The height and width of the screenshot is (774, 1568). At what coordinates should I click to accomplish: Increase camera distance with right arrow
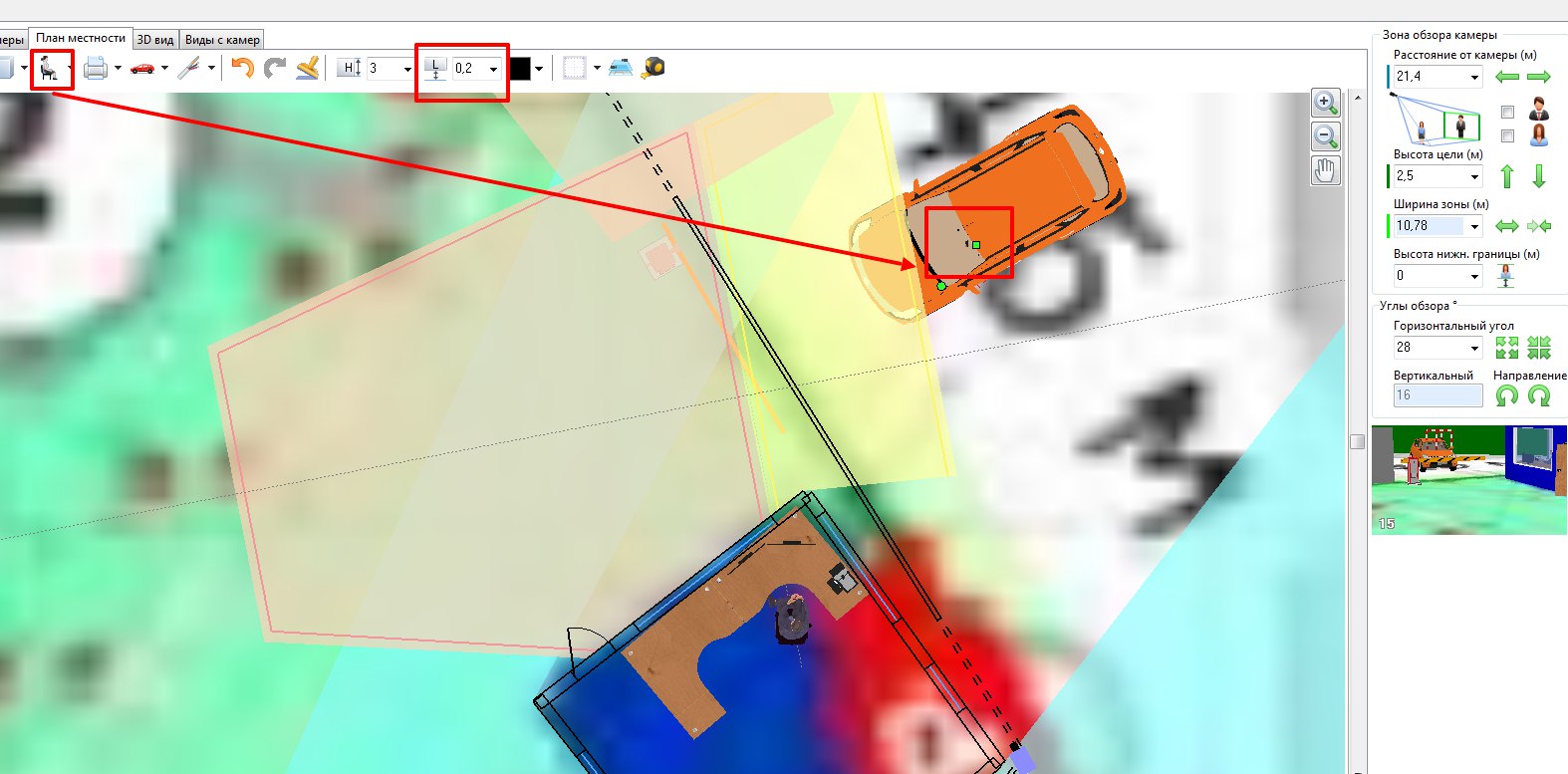1539,77
